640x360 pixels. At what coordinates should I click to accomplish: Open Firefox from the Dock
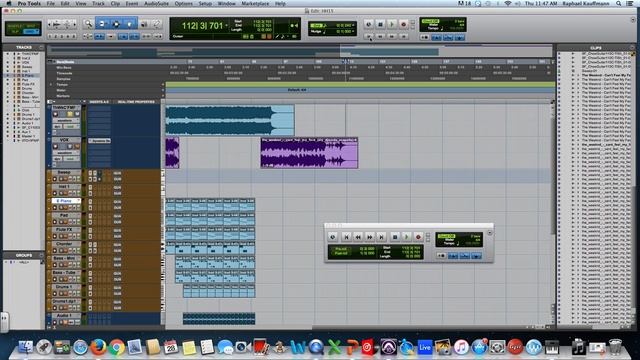tap(98, 347)
